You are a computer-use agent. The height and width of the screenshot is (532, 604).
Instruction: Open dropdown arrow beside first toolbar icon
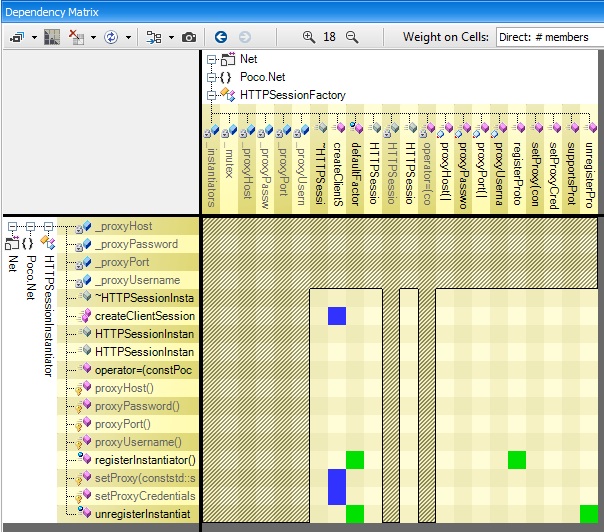33,37
